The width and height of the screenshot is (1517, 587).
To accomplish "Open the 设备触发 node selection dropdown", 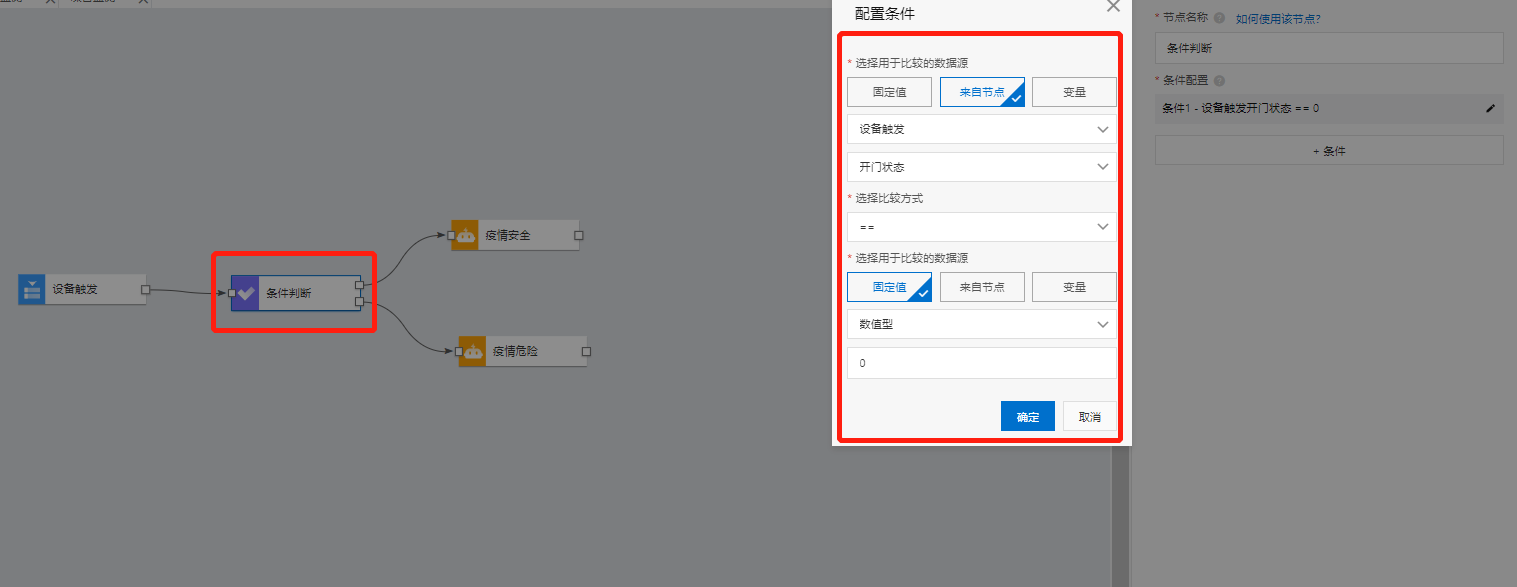I will pos(981,128).
